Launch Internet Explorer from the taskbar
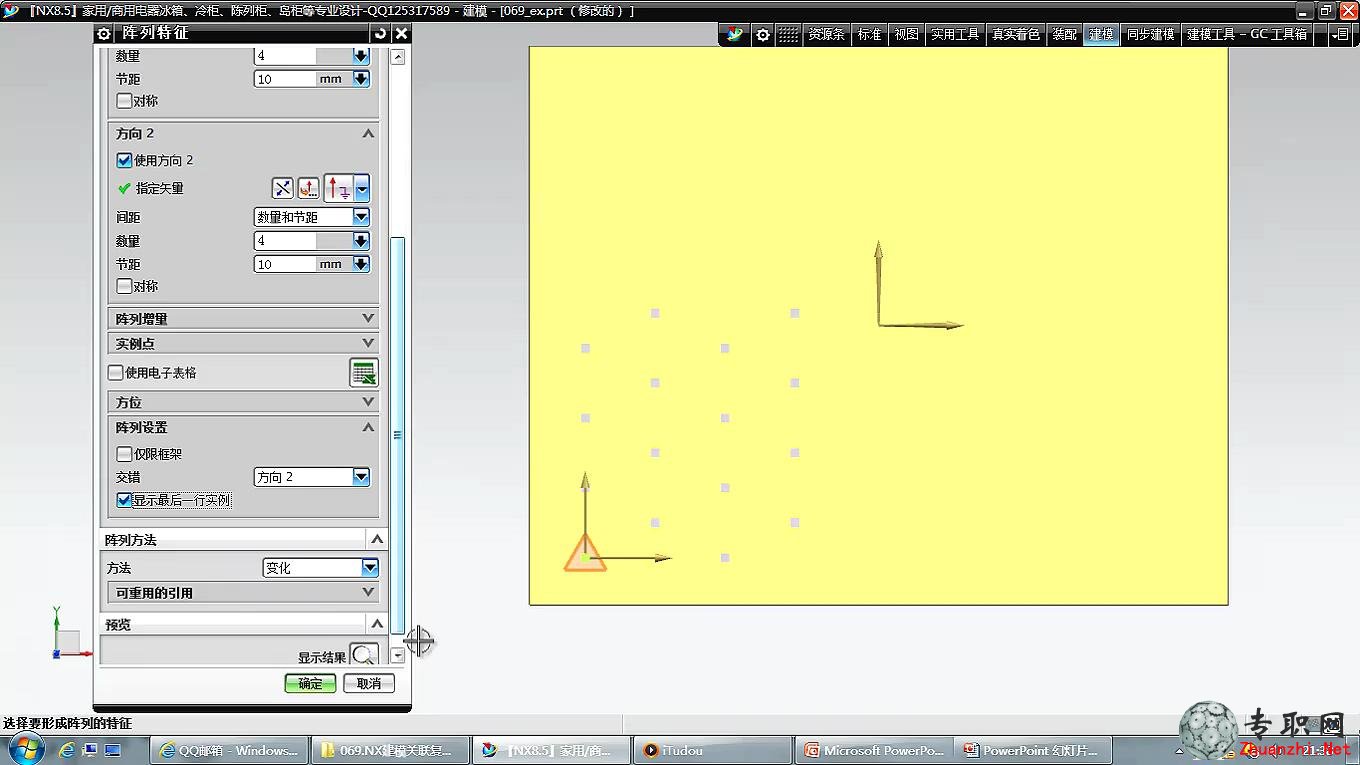Image resolution: width=1360 pixels, height=765 pixels. point(67,750)
